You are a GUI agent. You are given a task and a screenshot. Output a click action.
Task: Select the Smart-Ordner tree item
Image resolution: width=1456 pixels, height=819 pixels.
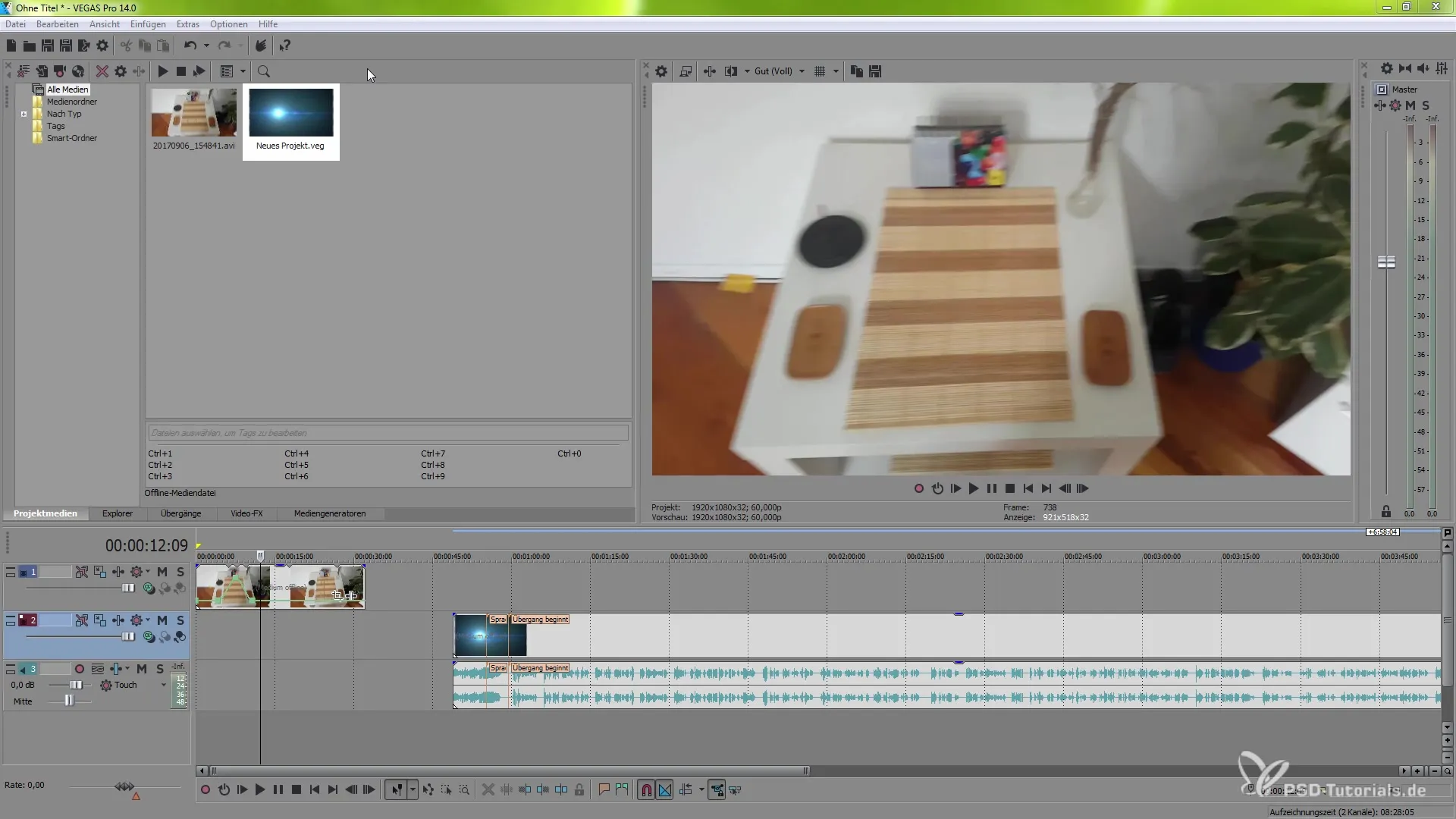(x=72, y=138)
